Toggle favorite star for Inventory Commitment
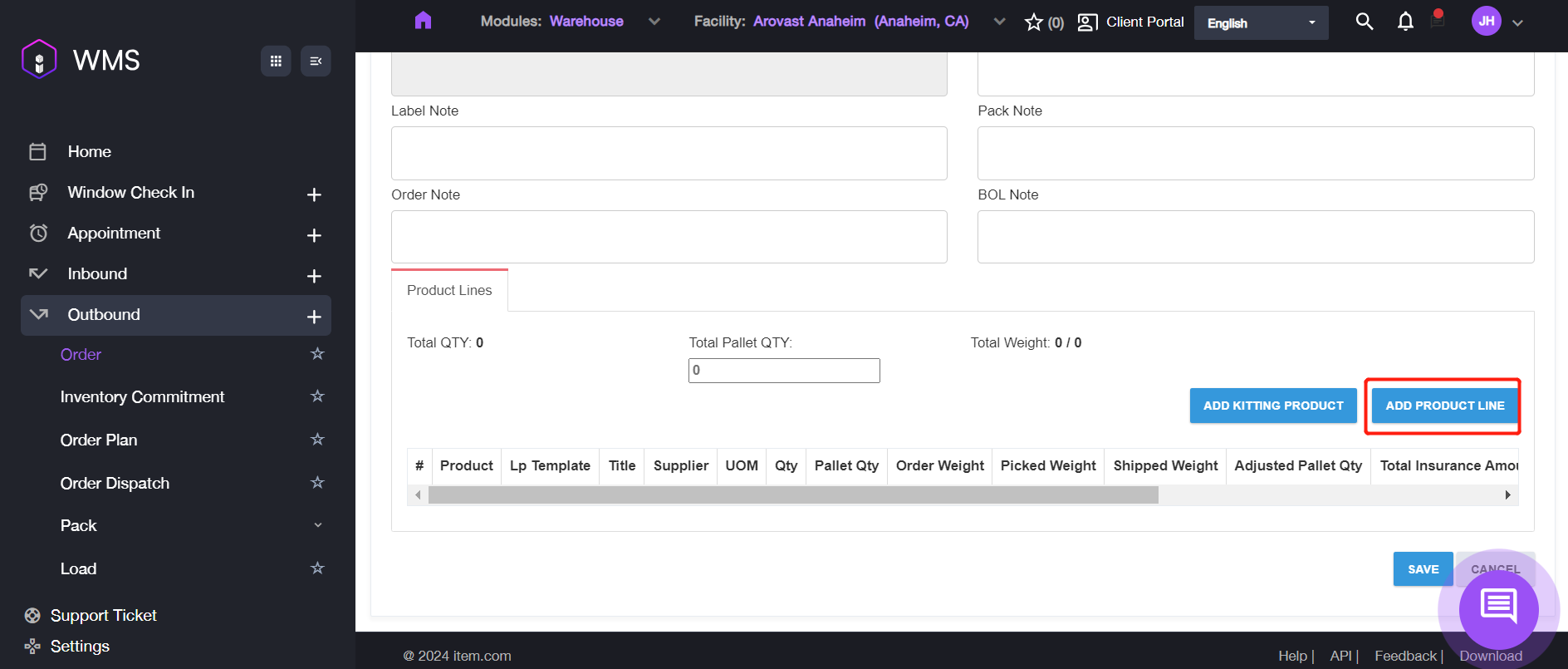This screenshot has width=1568, height=669. pos(317,396)
